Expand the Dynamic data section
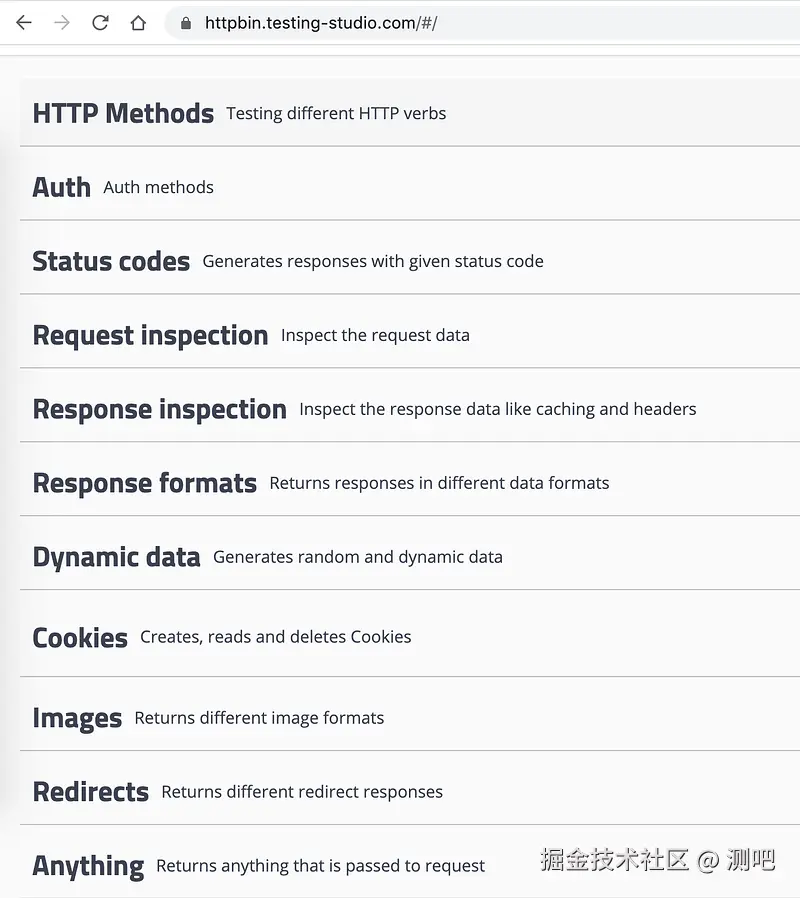 click(x=116, y=558)
